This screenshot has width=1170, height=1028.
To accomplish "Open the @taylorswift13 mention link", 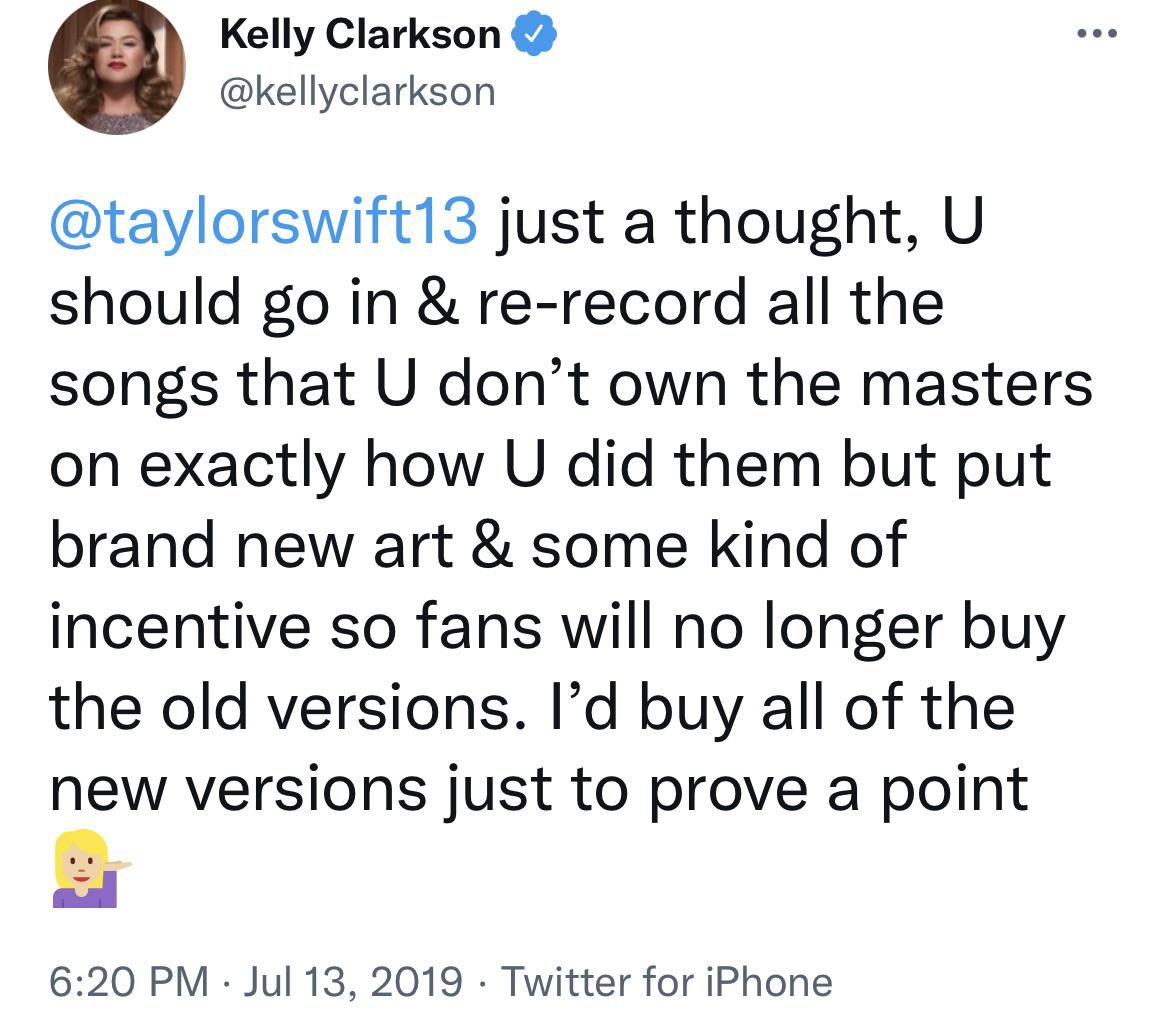I will tap(264, 222).
